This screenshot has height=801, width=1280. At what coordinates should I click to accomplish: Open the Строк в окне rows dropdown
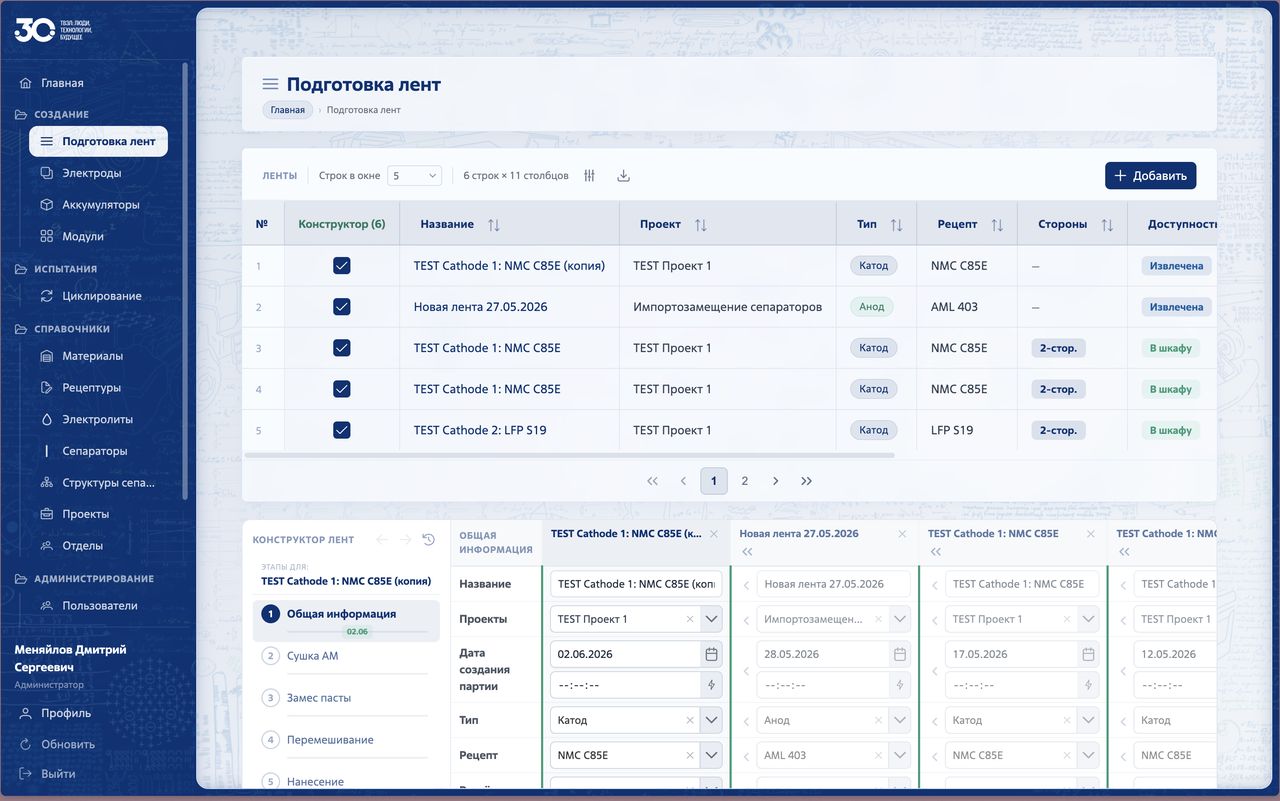(414, 176)
